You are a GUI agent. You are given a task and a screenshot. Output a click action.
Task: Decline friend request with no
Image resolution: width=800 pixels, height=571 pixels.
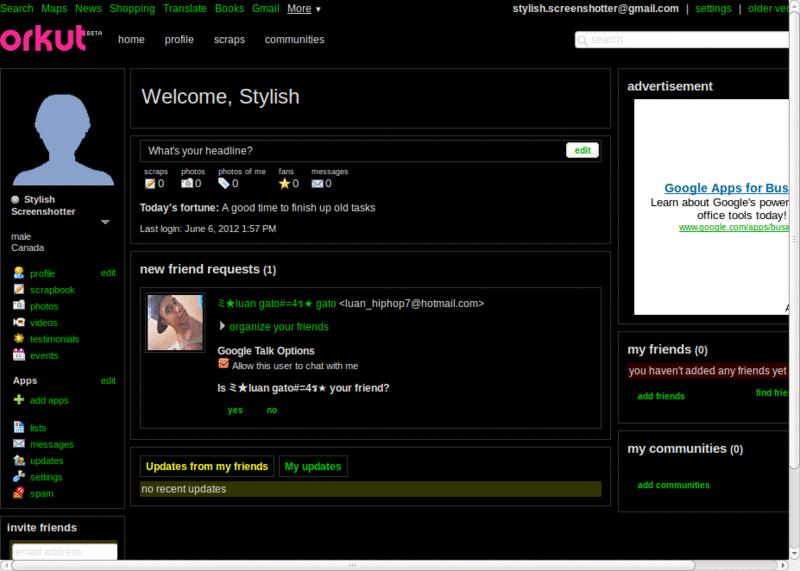(x=271, y=410)
